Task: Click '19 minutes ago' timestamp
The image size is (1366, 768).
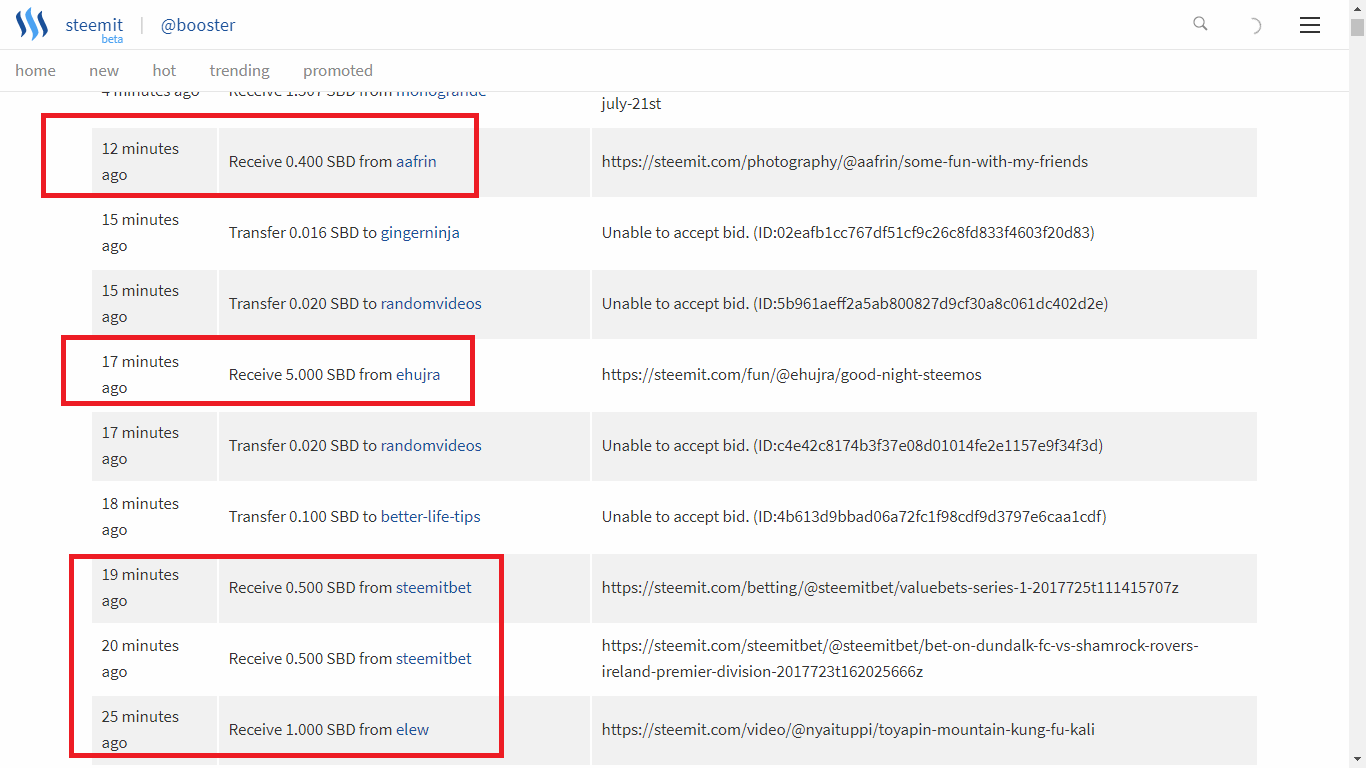Action: 140,587
